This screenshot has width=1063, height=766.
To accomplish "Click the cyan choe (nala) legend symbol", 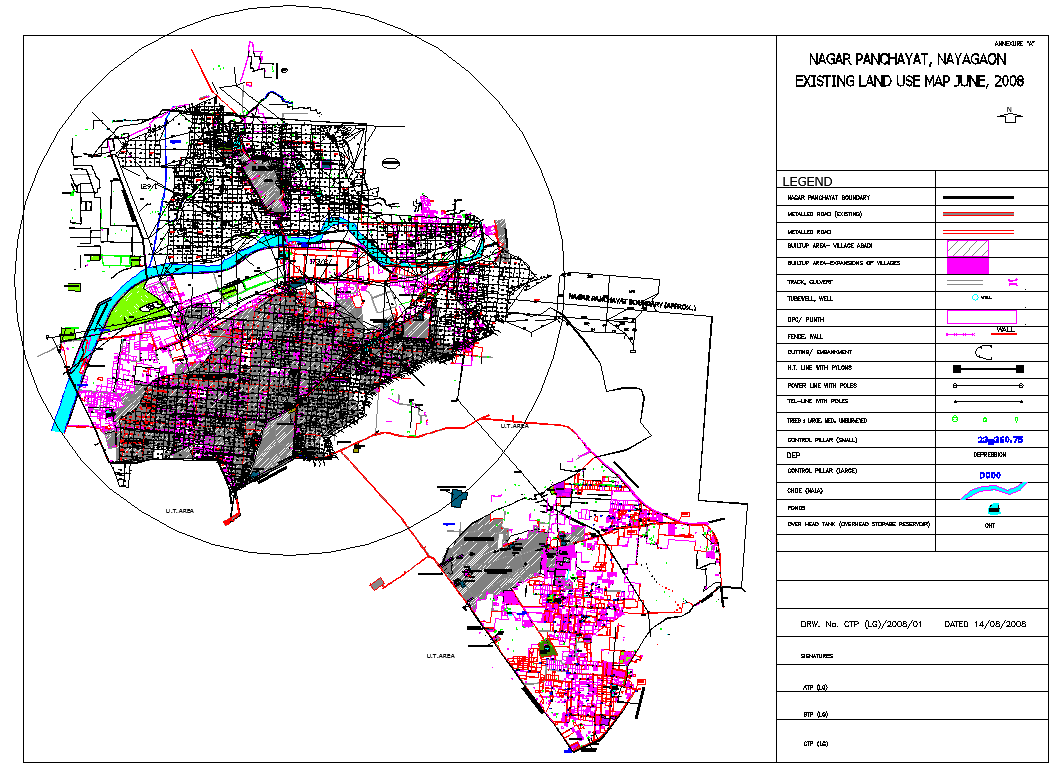I will click(992, 490).
